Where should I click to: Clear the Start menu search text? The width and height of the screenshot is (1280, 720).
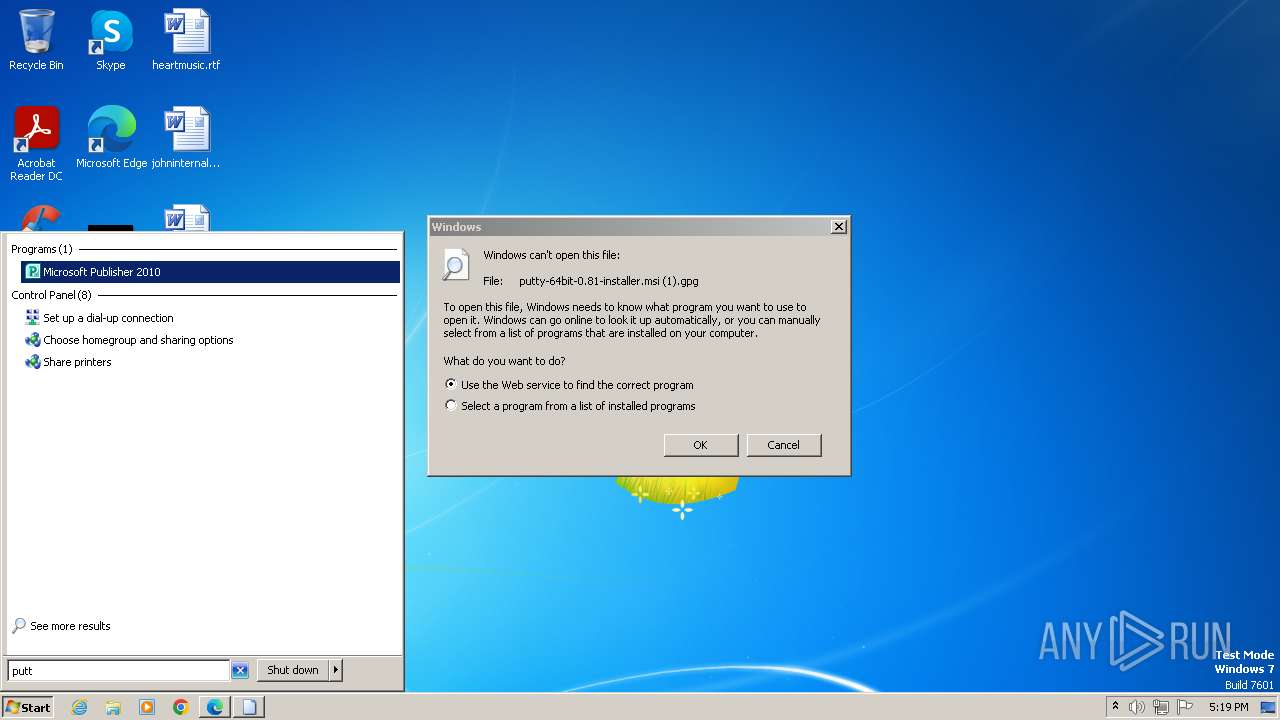tap(240, 671)
